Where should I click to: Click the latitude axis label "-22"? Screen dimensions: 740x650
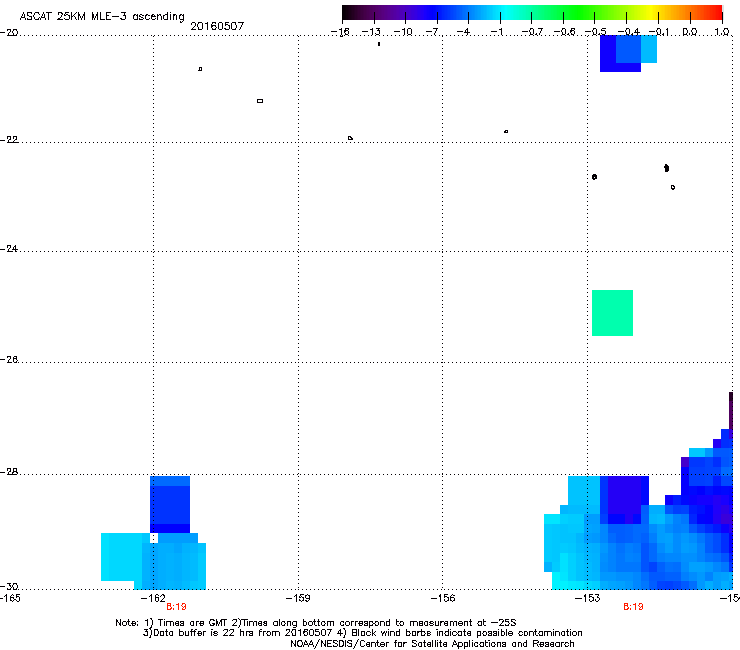tap(9, 140)
